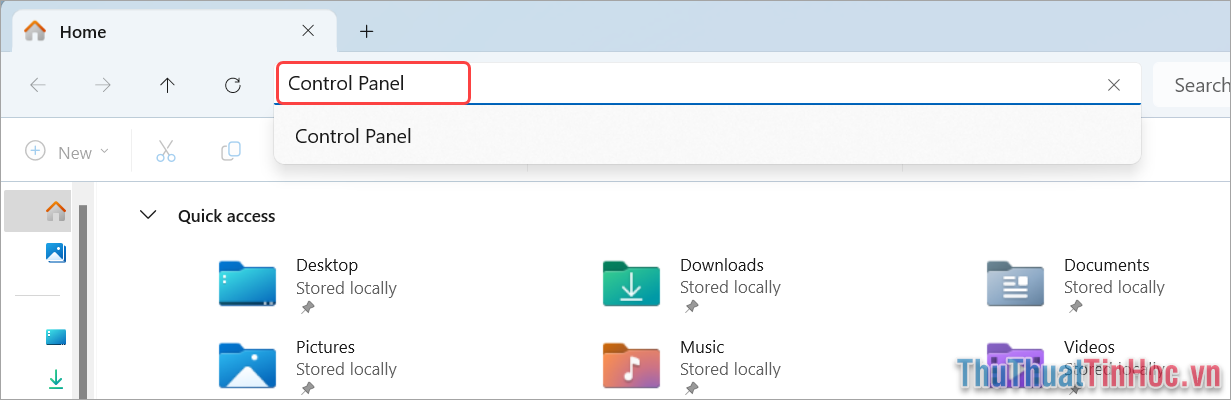Open Desktop shortcut in the sidebar
1231x400 pixels.
(x=56, y=337)
